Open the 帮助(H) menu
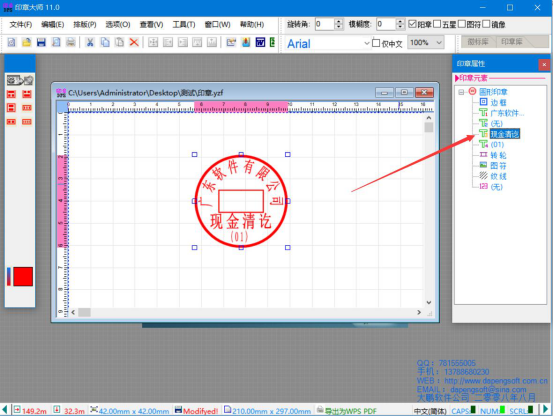Viewport: 554px width, 417px height. (252, 24)
